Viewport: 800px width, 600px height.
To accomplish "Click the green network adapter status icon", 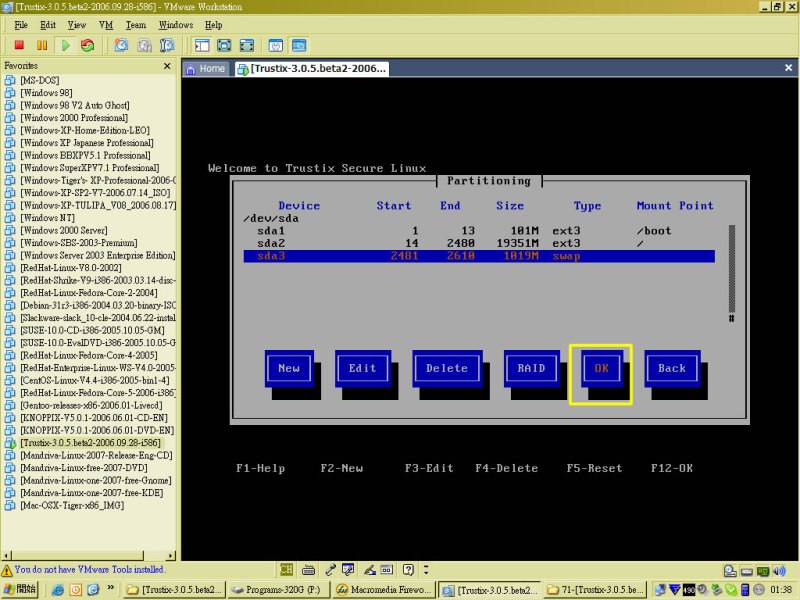I will [x=763, y=571].
